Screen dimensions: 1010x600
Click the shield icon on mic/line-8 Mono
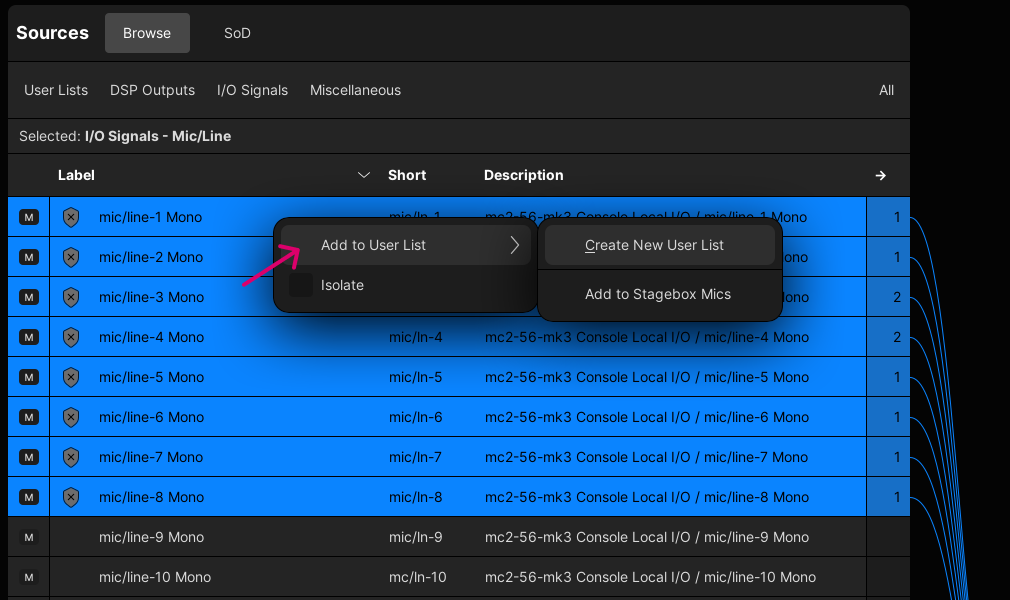(71, 497)
